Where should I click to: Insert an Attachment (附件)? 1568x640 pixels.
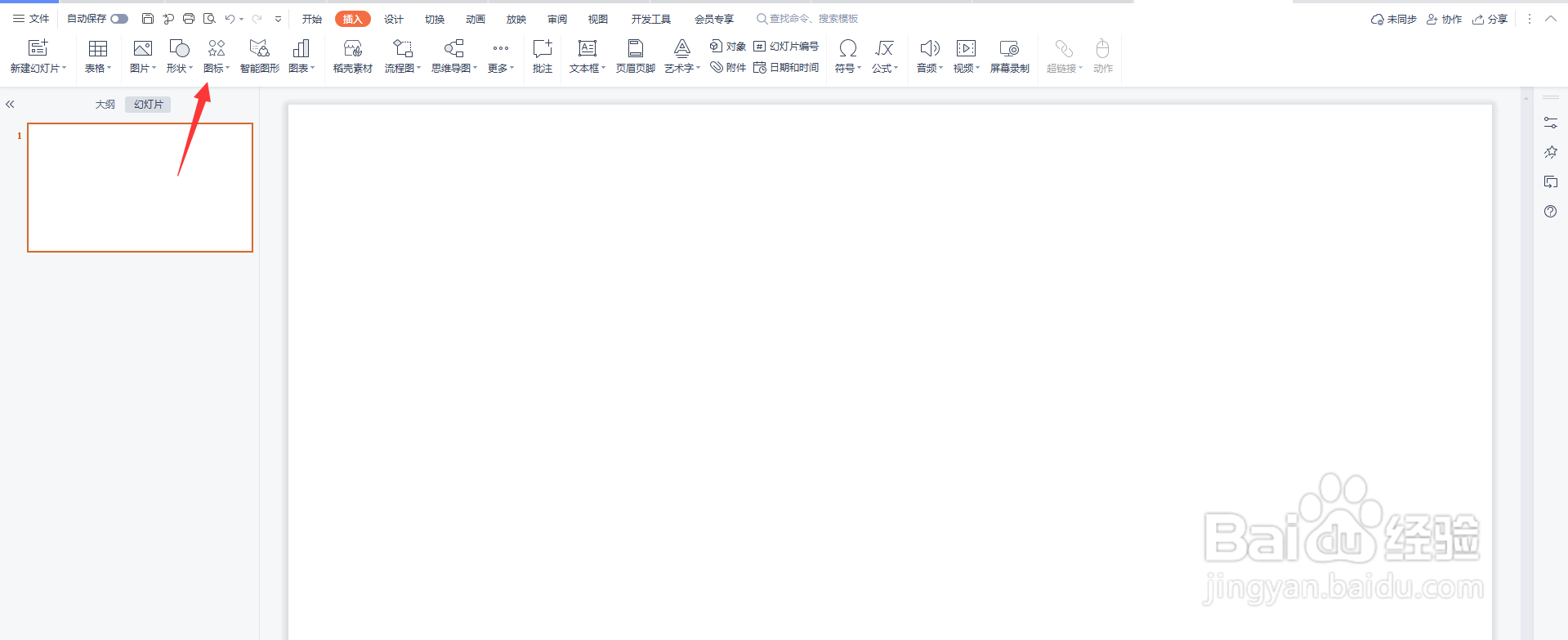pyautogui.click(x=728, y=68)
